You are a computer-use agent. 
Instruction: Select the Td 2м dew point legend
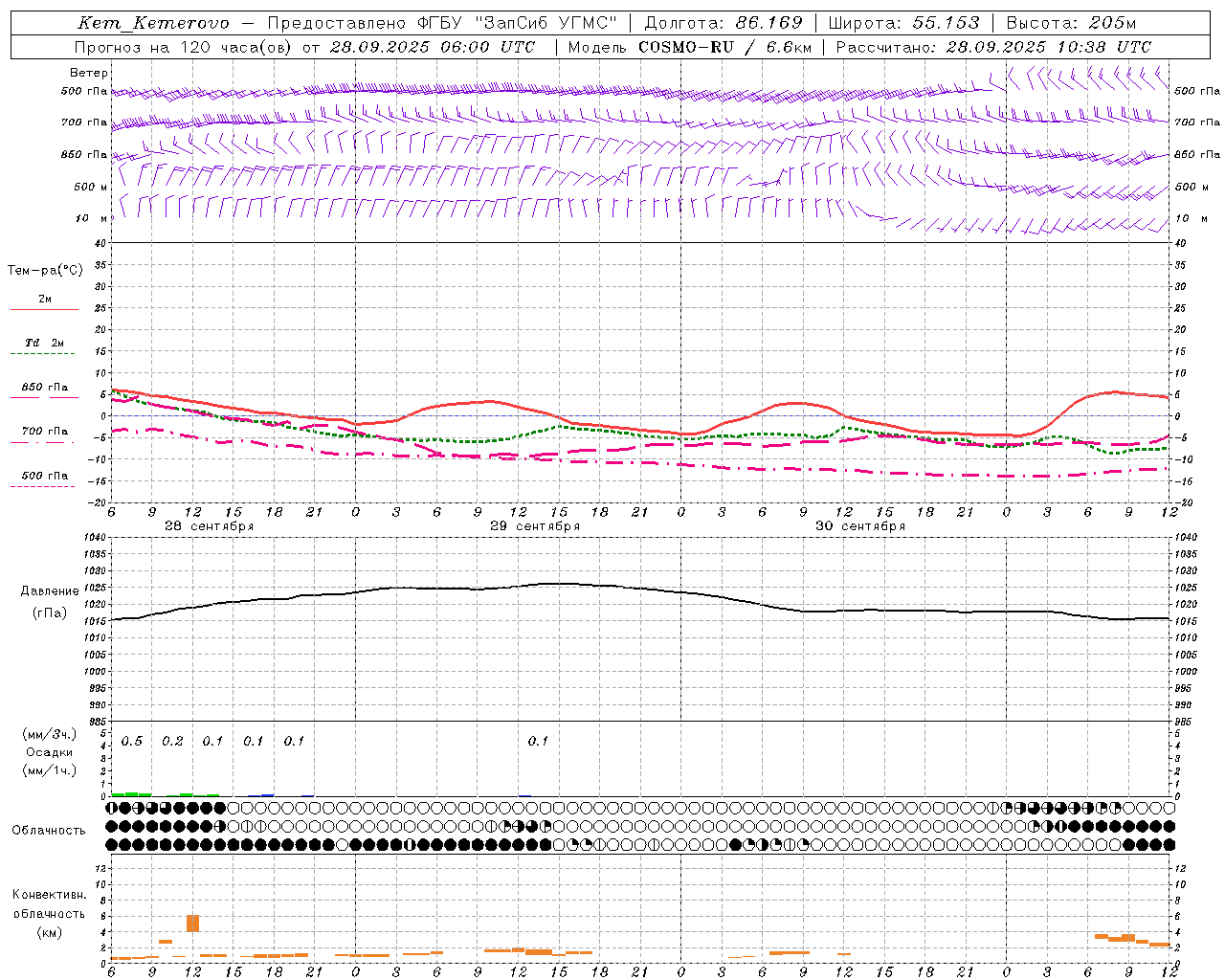[44, 344]
